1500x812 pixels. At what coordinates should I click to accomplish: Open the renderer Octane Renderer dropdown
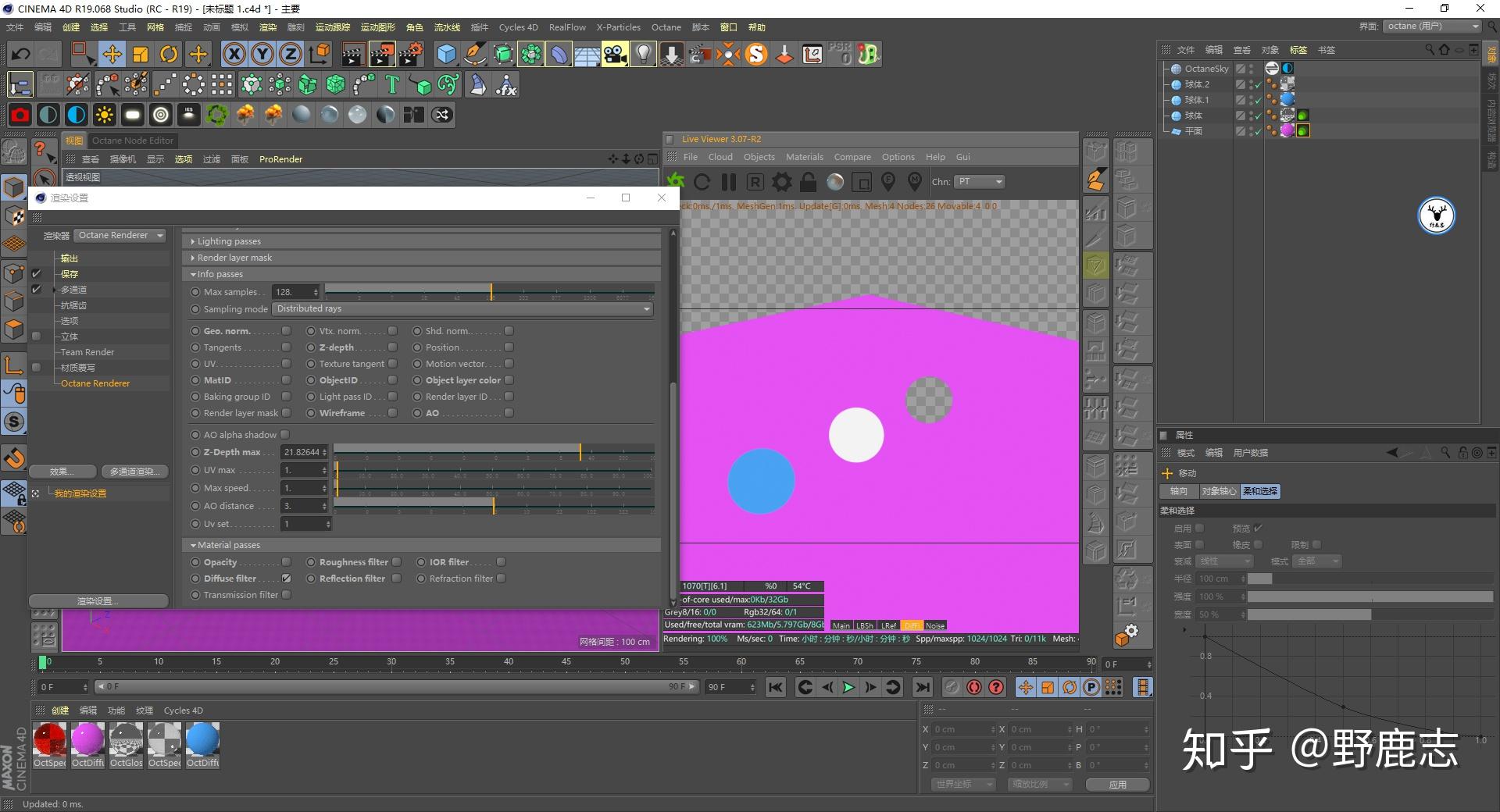point(120,236)
